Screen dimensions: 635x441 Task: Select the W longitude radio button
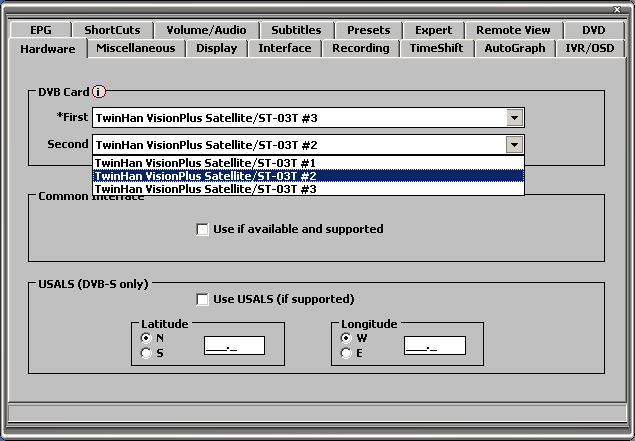(x=346, y=338)
